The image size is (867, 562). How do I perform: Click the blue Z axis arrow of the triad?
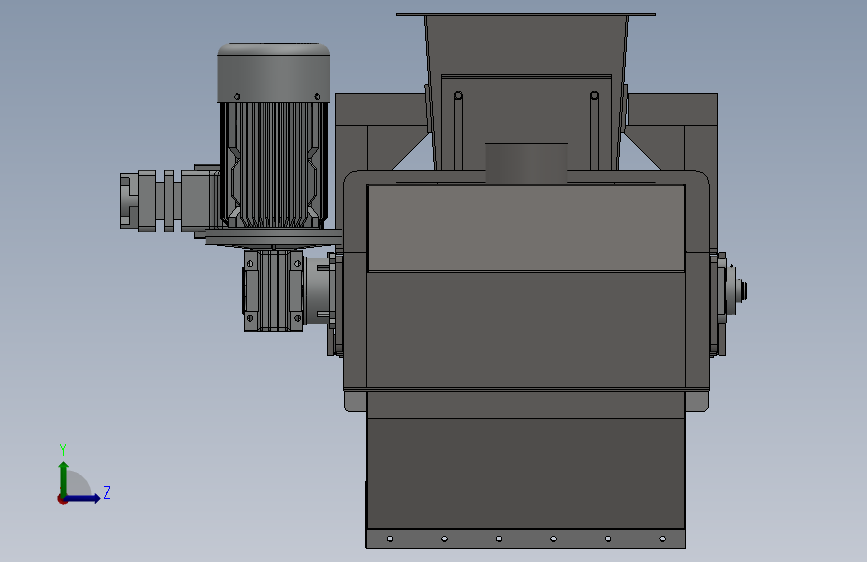(84, 498)
